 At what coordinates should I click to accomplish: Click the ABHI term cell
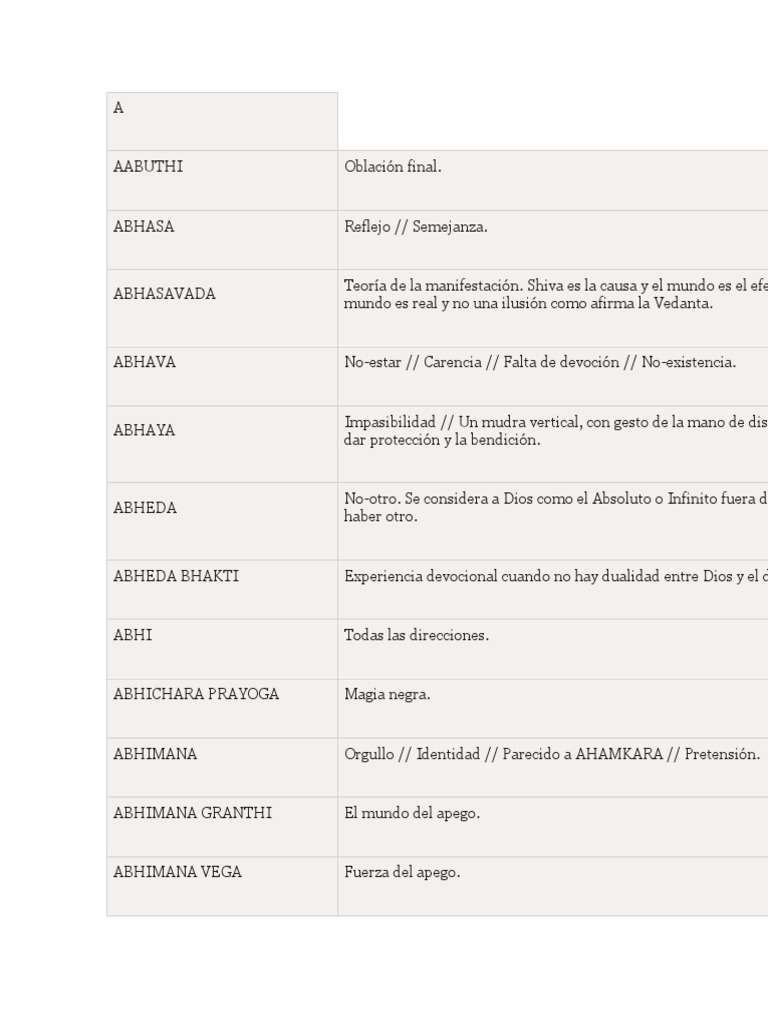133,636
